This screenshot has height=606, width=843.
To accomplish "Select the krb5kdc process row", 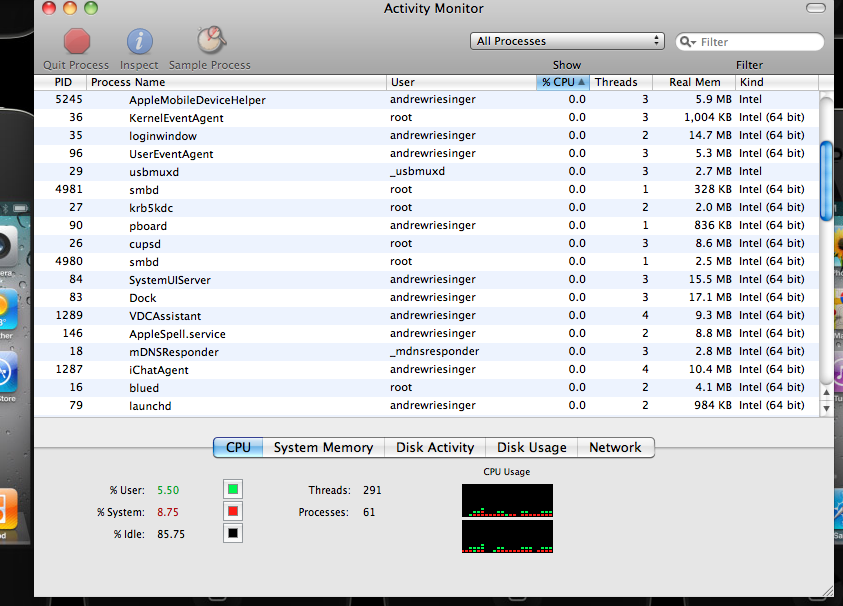I will [426, 208].
